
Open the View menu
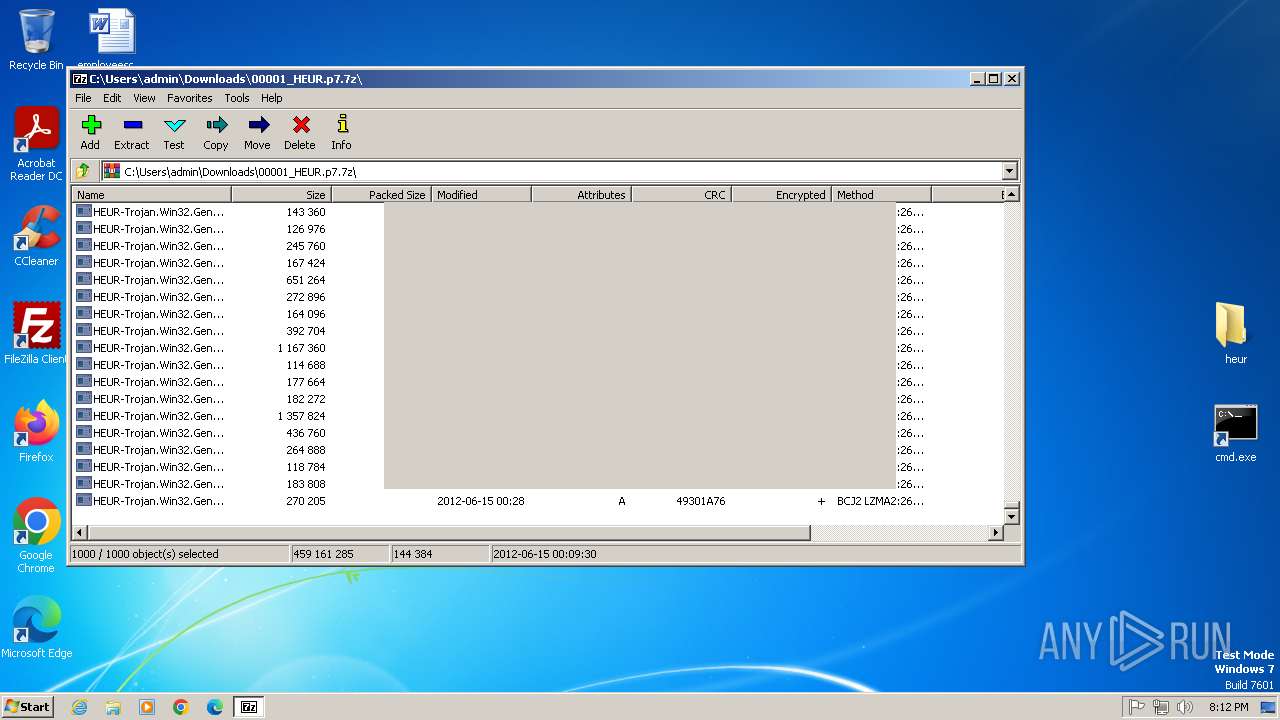[x=144, y=98]
